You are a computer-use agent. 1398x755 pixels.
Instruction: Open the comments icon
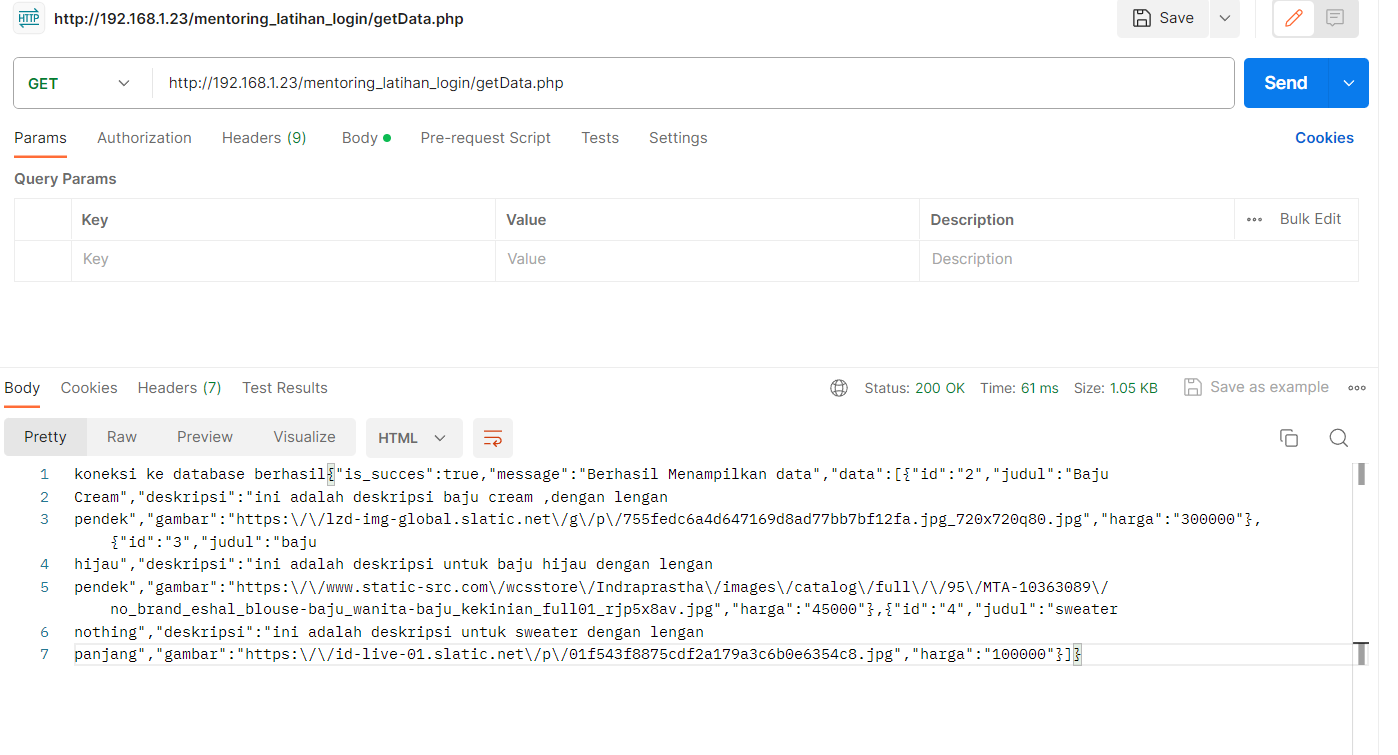(x=1337, y=18)
